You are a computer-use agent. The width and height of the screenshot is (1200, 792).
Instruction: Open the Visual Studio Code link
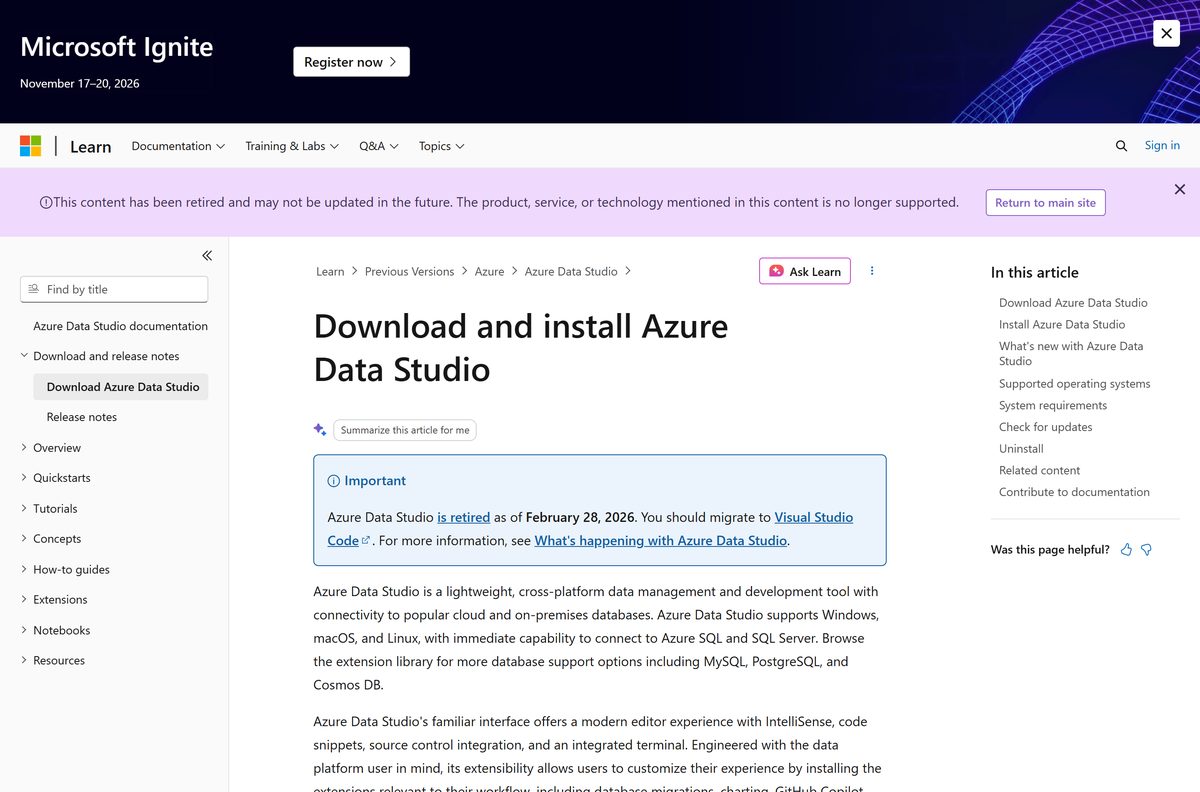[x=813, y=518]
